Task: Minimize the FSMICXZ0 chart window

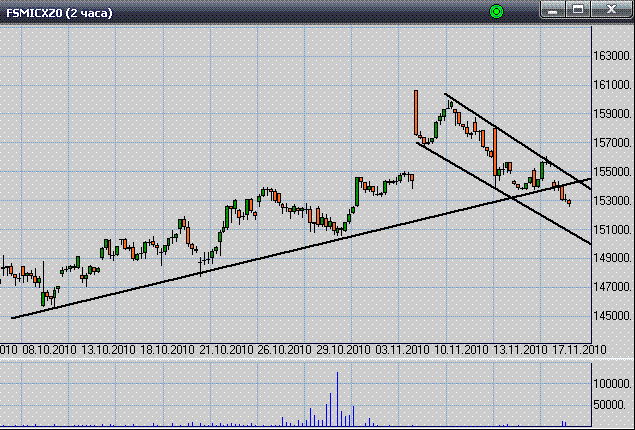Action: tap(553, 10)
